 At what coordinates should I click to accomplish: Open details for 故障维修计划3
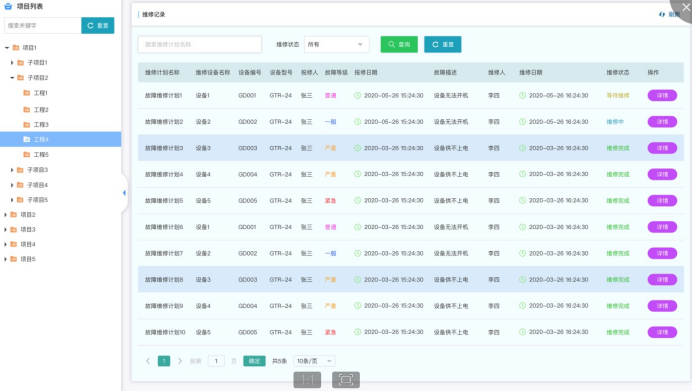coord(662,148)
